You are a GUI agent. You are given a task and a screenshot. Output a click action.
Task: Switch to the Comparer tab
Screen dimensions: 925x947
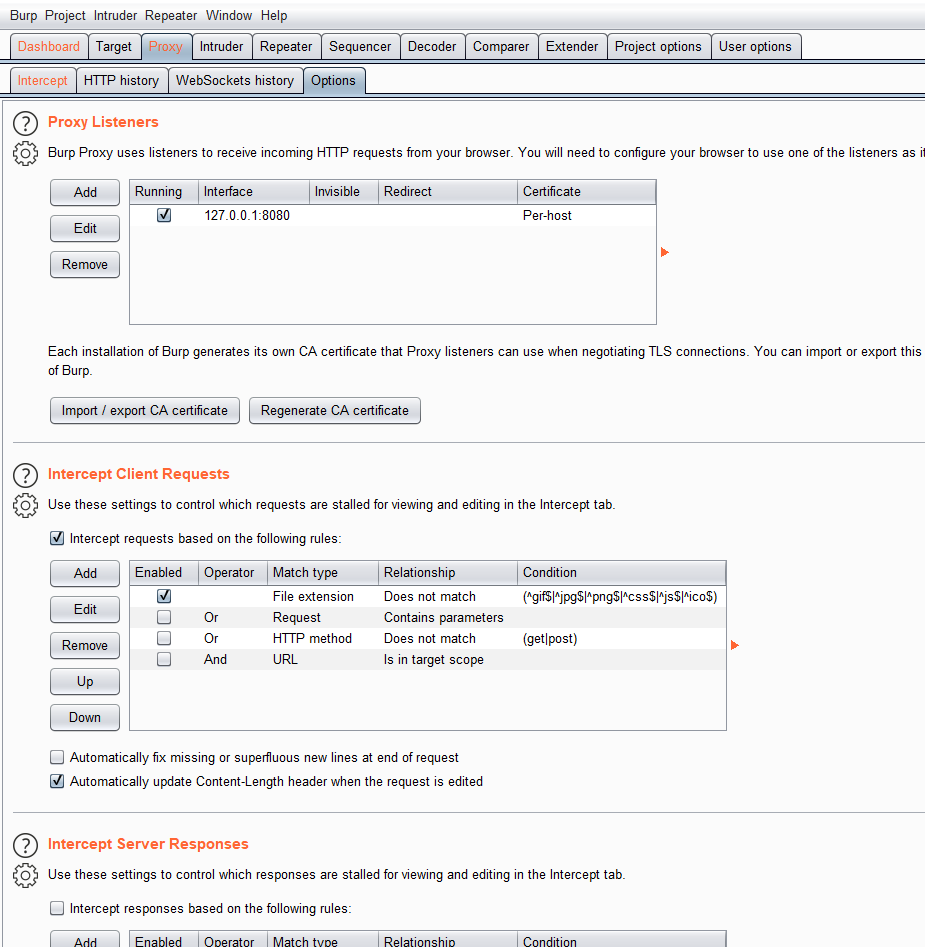click(501, 47)
